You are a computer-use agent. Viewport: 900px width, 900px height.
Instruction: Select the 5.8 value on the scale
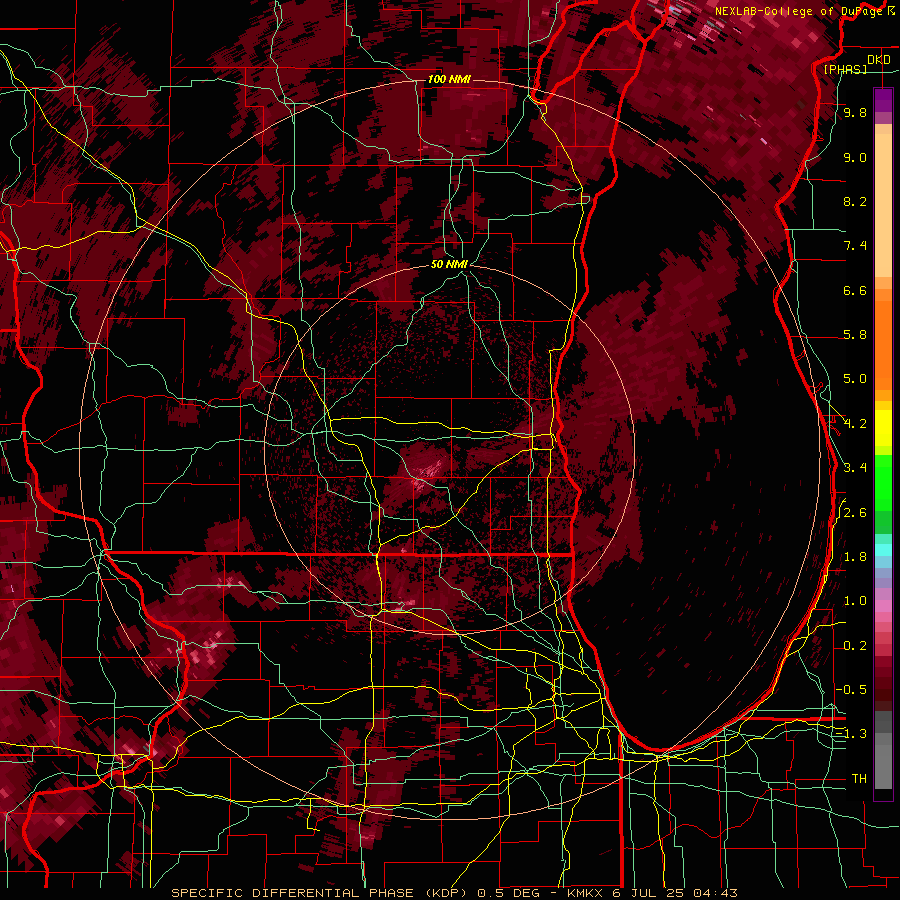[855, 335]
